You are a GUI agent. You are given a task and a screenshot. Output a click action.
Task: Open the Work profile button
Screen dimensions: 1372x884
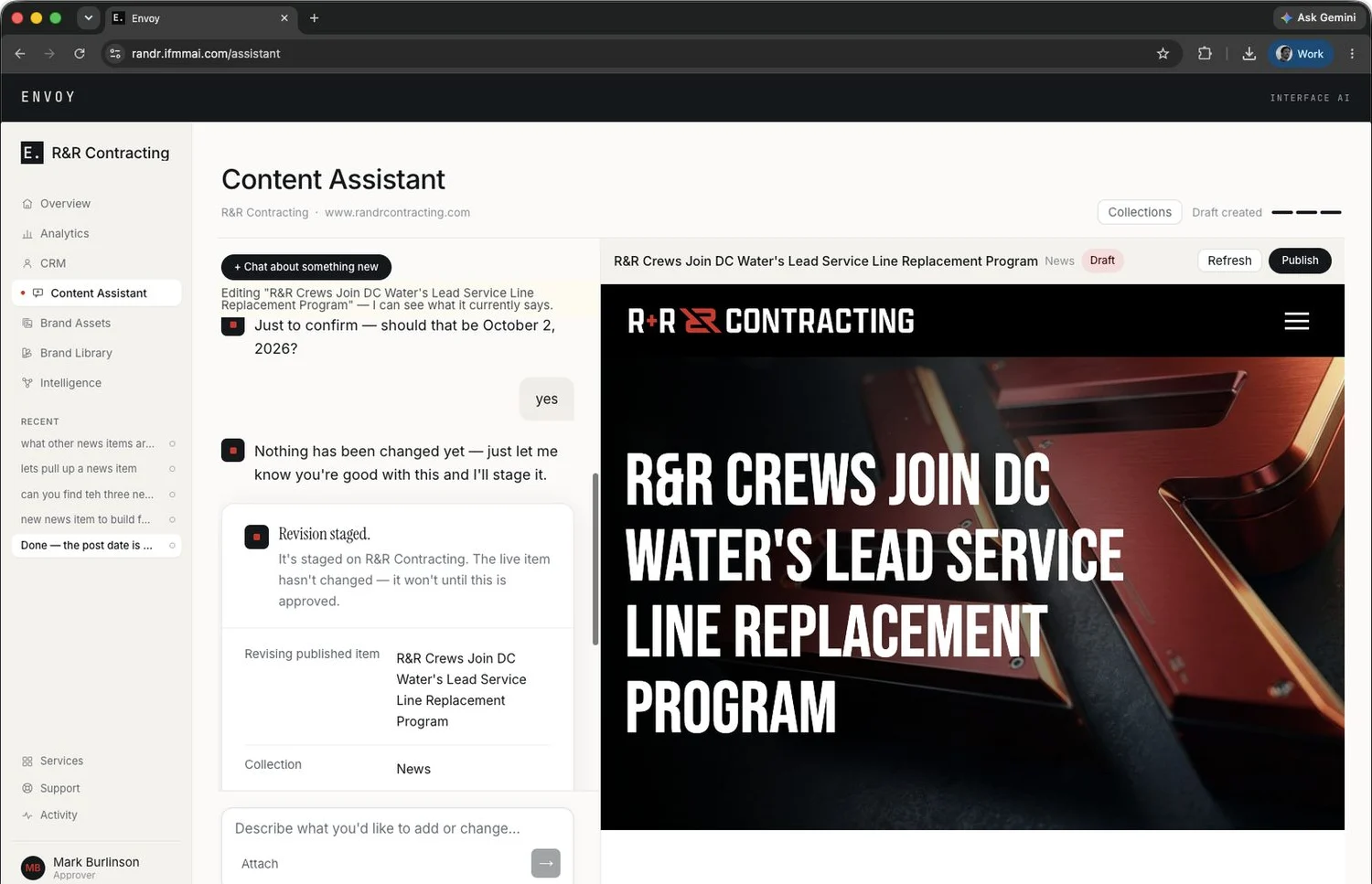[1300, 54]
